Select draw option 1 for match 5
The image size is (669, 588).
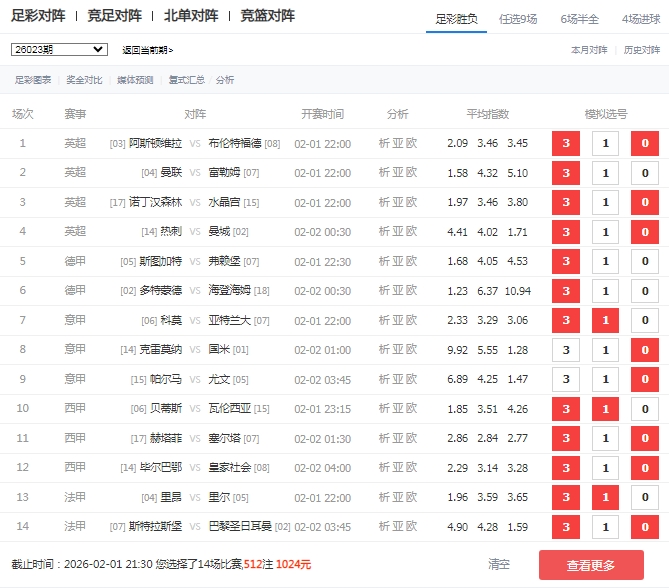605,262
